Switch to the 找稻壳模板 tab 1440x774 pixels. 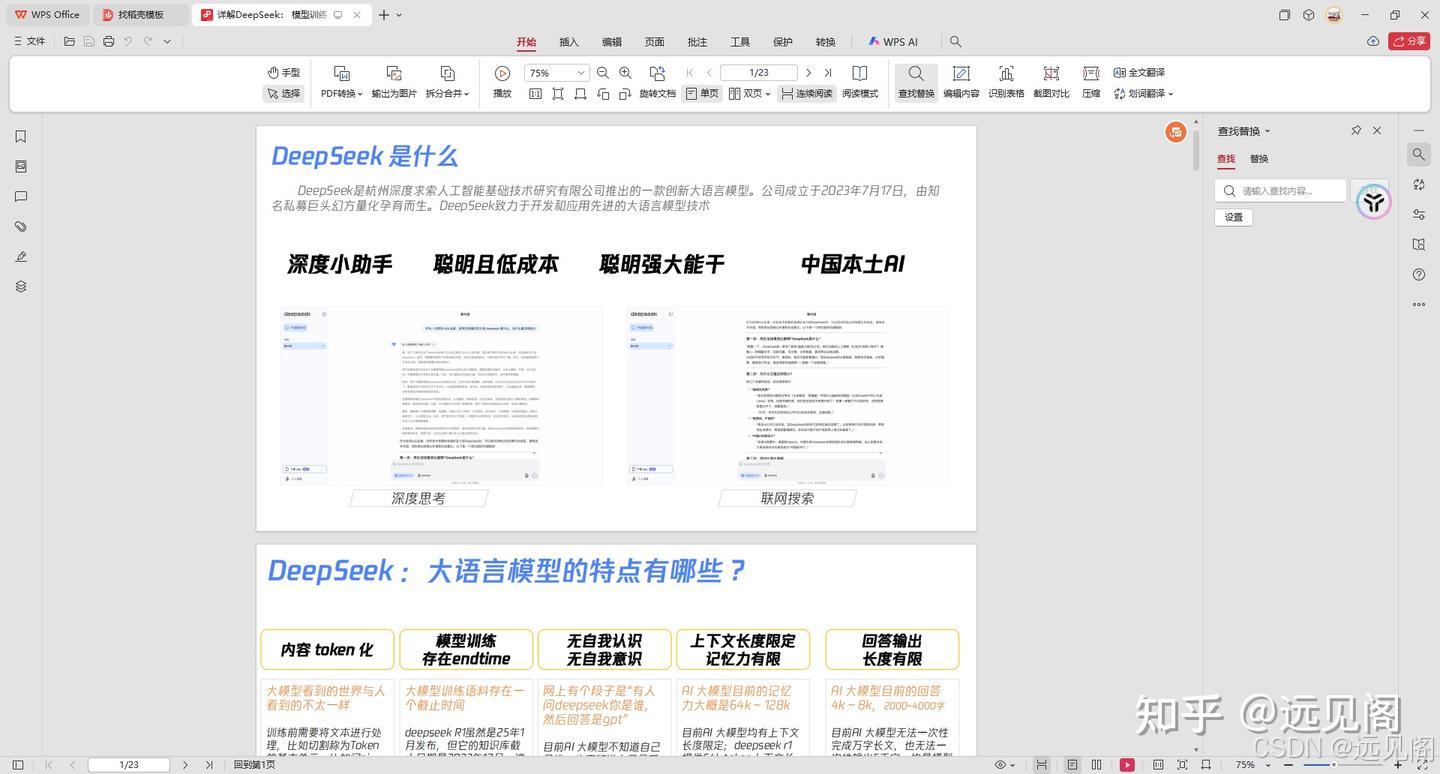[x=141, y=15]
